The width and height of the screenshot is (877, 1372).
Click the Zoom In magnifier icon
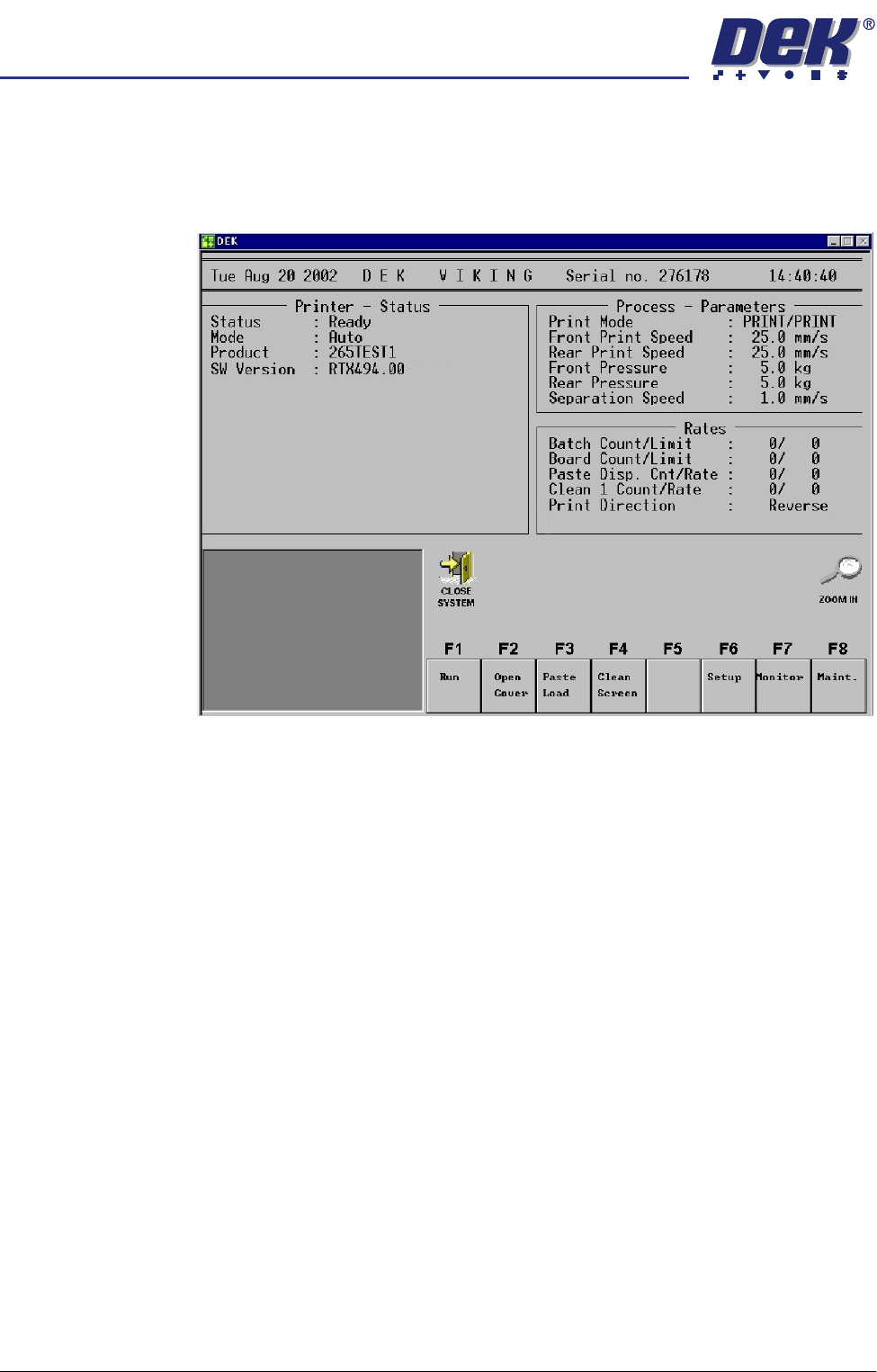(x=840, y=570)
